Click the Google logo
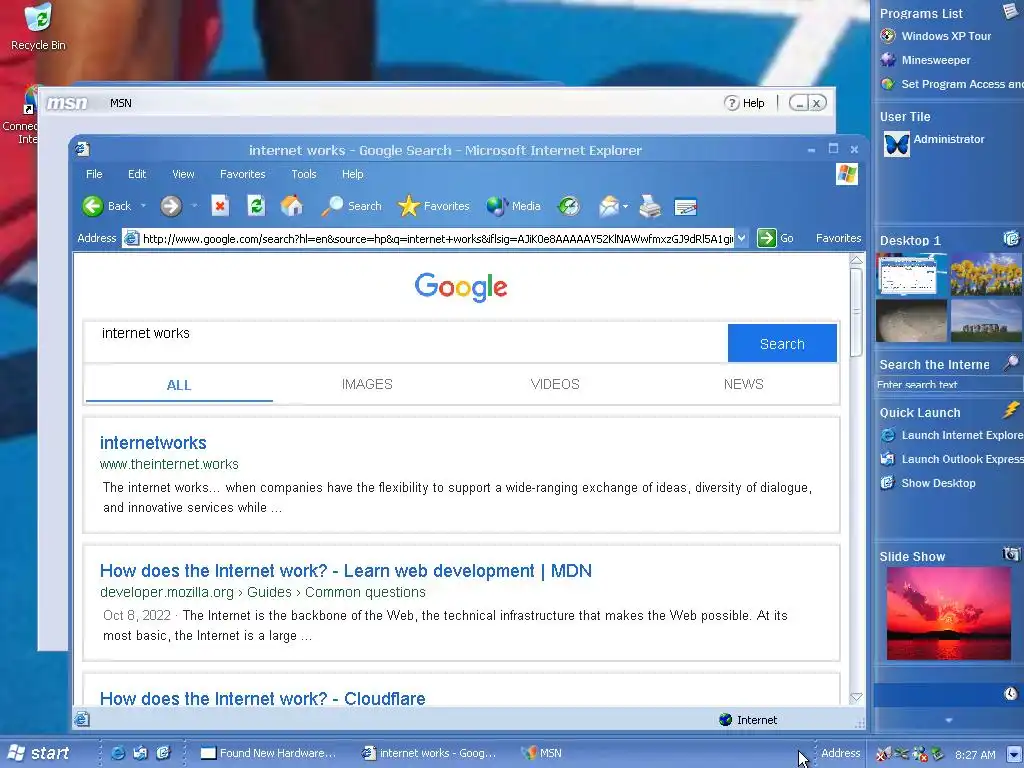The width and height of the screenshot is (1024, 768). click(x=461, y=287)
